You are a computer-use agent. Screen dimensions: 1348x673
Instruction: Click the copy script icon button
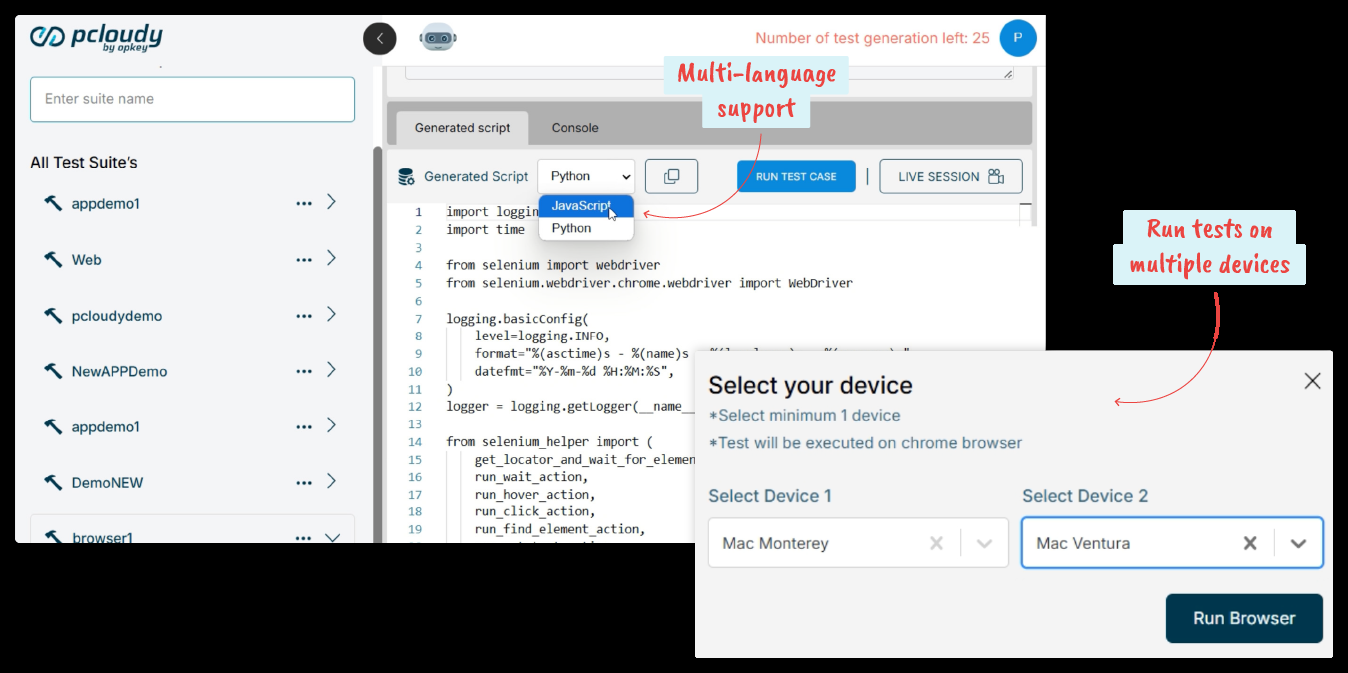click(671, 176)
